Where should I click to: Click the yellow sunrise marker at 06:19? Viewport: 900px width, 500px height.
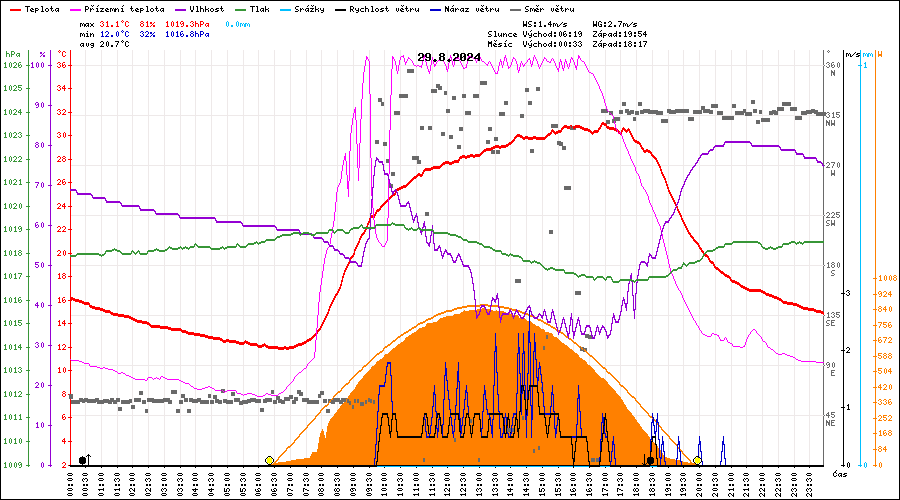click(x=269, y=460)
